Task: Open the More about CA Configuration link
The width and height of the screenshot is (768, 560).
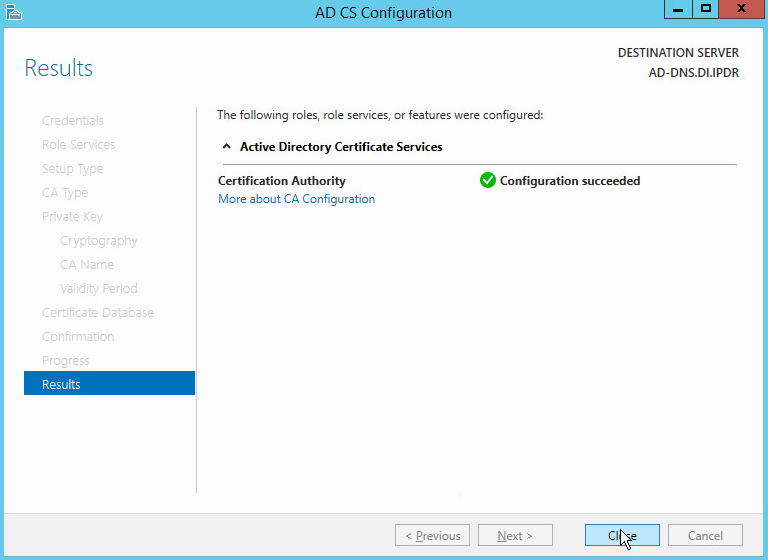Action: [296, 199]
